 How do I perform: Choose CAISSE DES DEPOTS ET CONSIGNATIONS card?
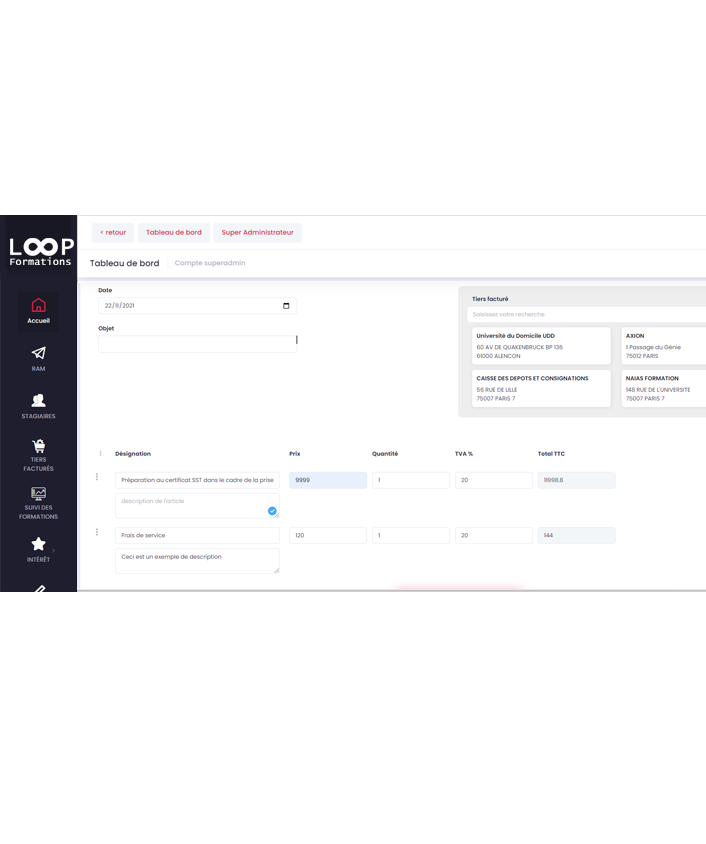pos(540,388)
